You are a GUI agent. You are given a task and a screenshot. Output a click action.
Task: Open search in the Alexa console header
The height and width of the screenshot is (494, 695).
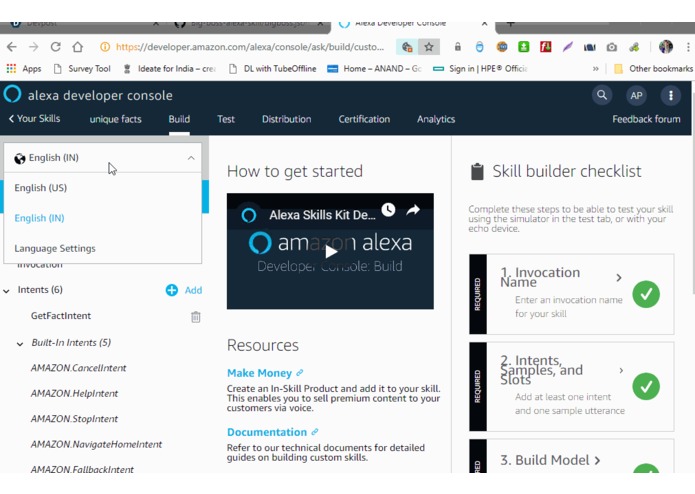[x=602, y=95]
